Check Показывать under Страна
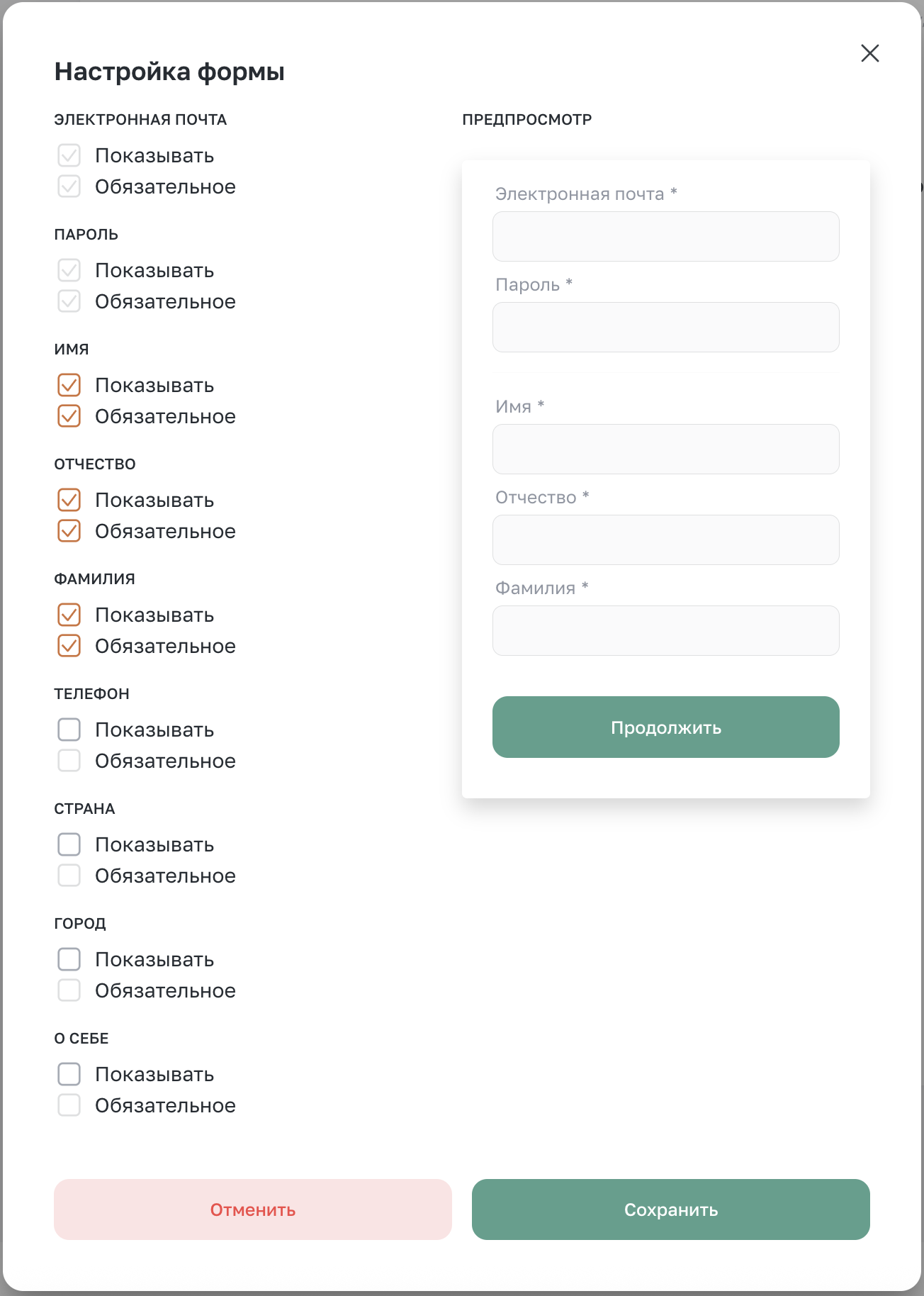Screen dimensions: 924x1296 coord(69,844)
